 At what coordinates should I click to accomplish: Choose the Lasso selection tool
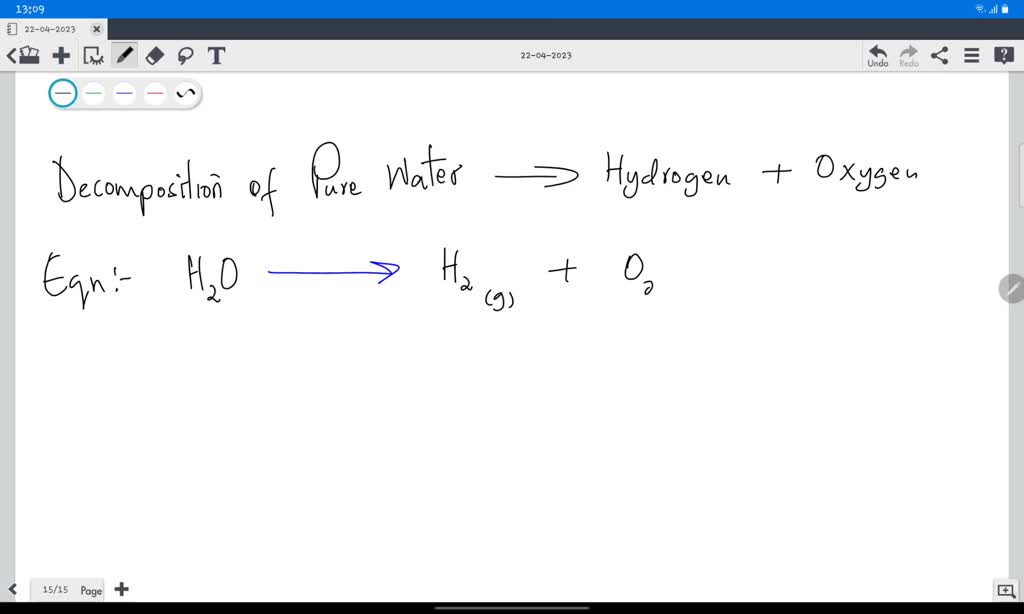pyautogui.click(x=186, y=56)
